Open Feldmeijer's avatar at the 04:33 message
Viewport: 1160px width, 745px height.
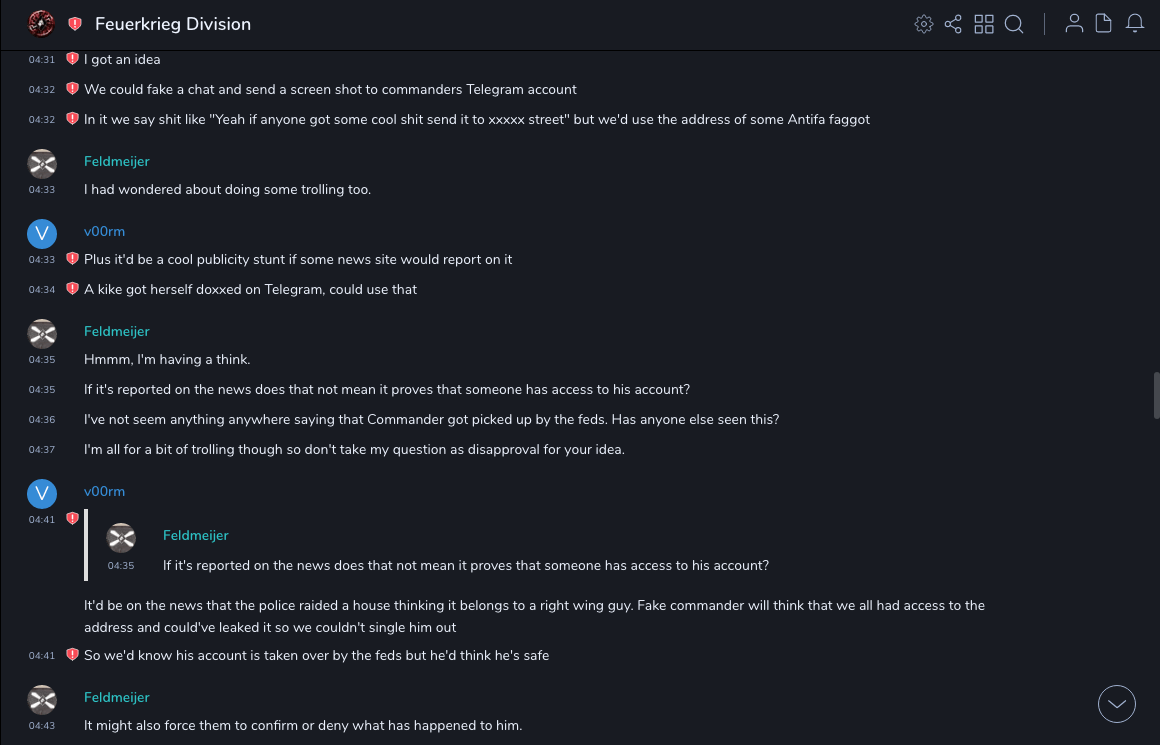click(x=42, y=163)
